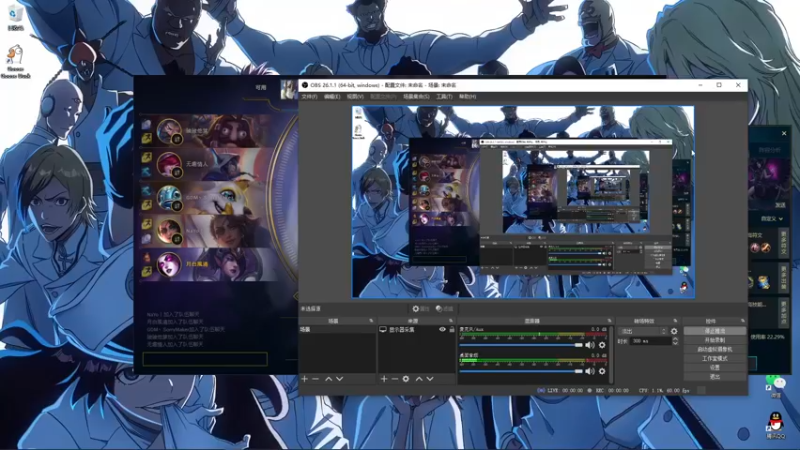Open the fade transition type dropdown
Screen dimensions: 800x450
642,331
